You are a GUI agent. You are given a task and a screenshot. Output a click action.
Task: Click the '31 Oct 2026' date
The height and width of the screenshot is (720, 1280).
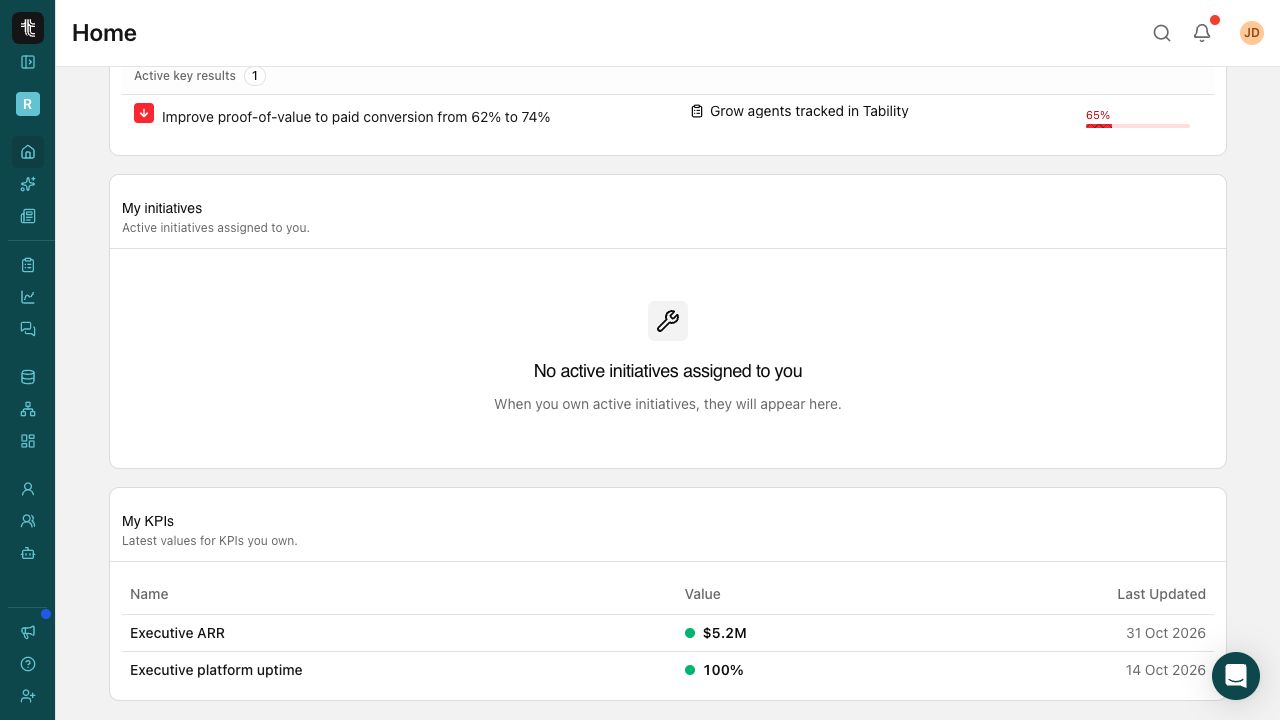[1166, 633]
